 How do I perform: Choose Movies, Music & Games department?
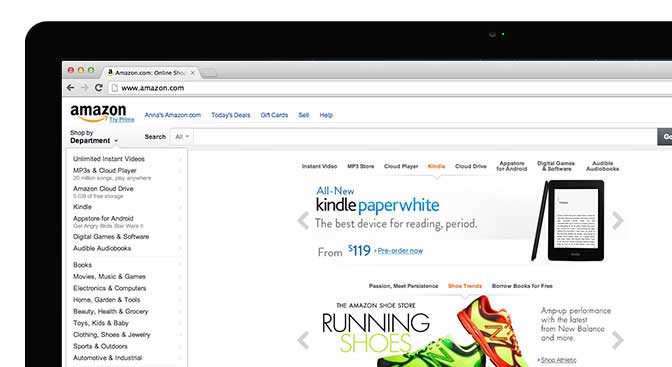[x=109, y=277]
